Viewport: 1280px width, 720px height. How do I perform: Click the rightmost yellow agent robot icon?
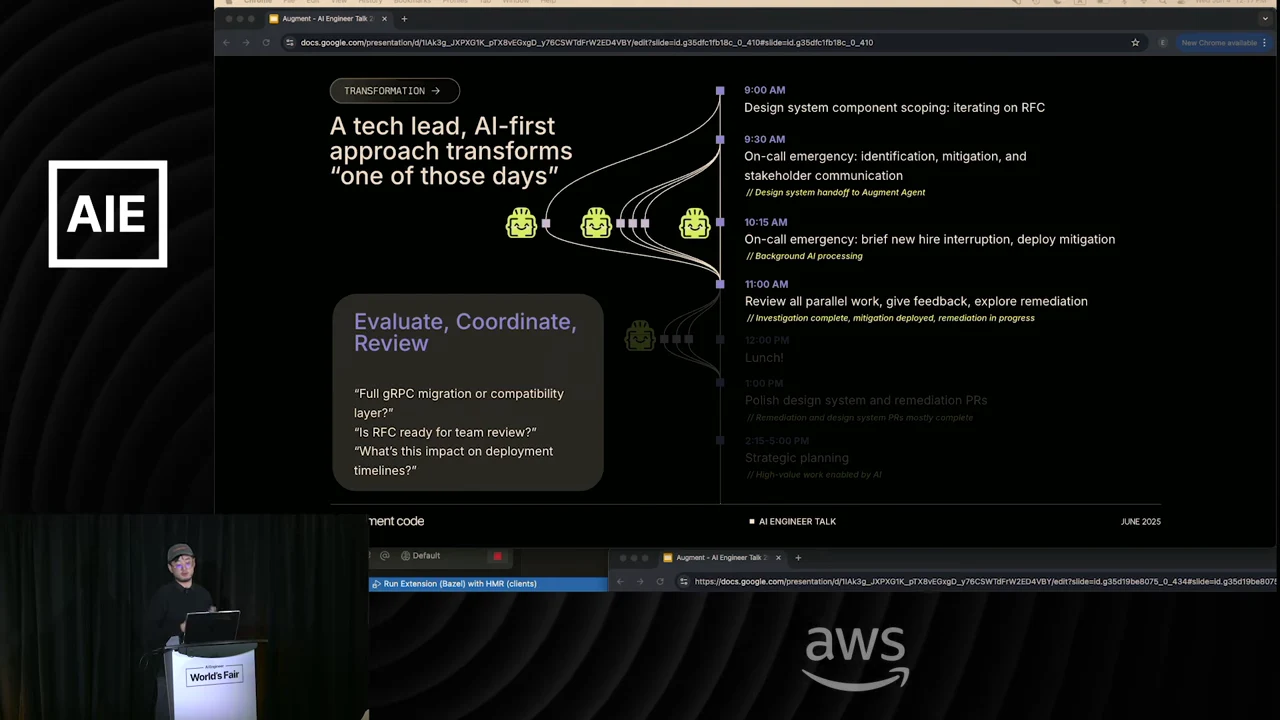pyautogui.click(x=694, y=223)
